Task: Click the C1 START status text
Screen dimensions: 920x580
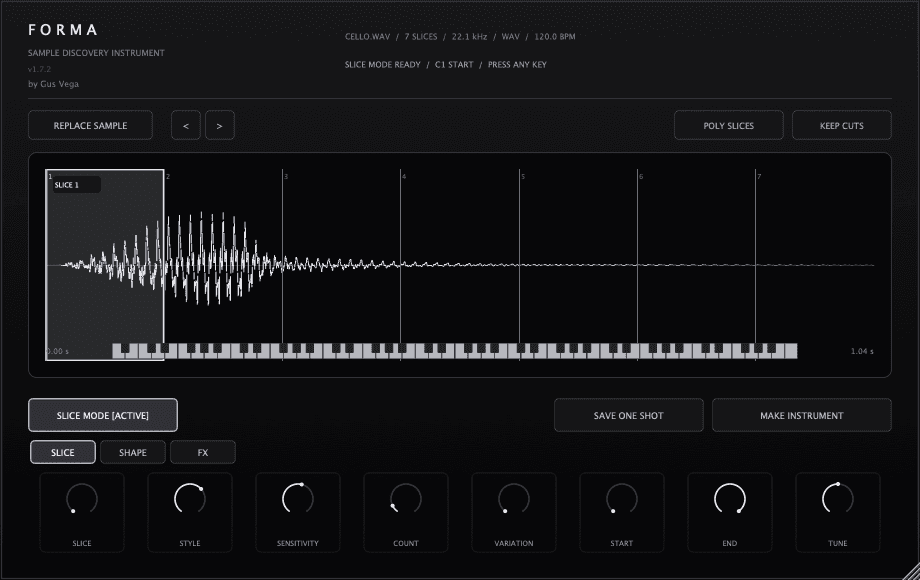Action: (x=454, y=65)
